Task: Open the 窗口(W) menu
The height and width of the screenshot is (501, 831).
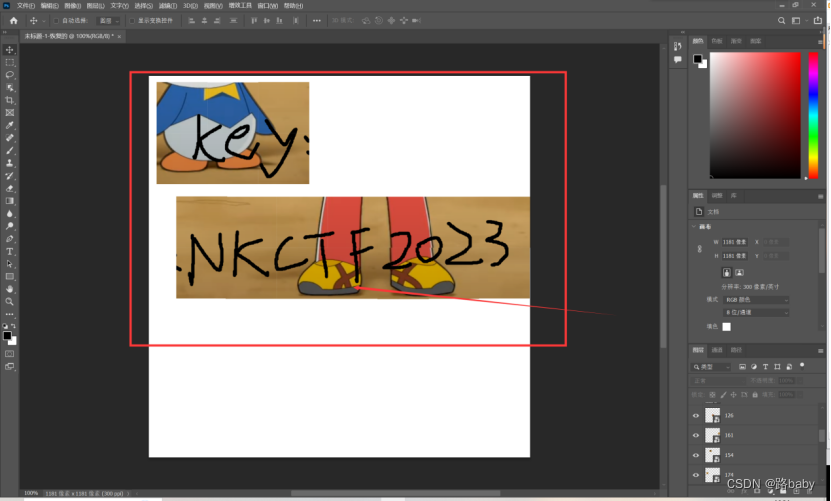Action: point(267,5)
